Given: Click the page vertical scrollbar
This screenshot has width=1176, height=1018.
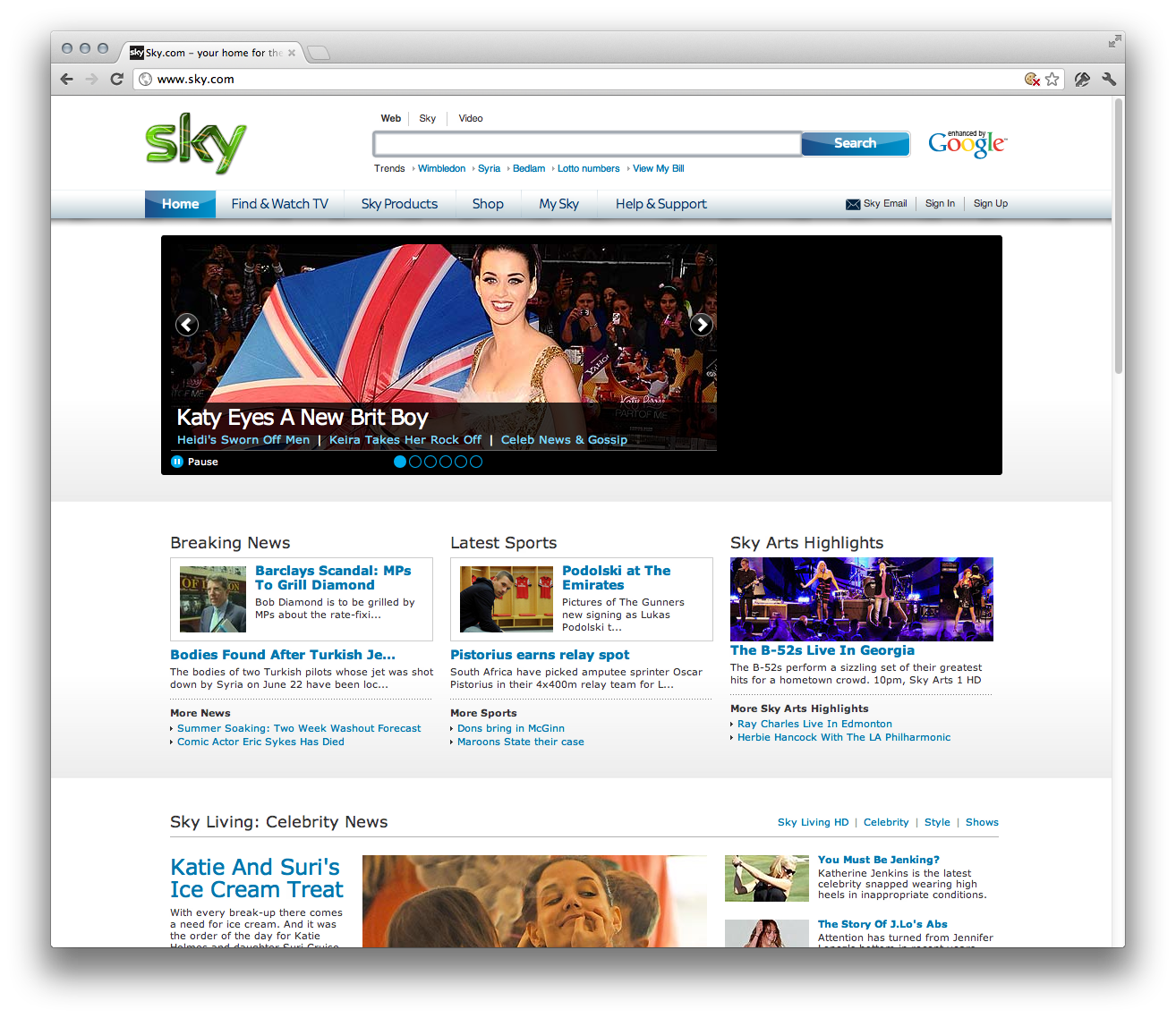Looking at the screenshot, I should (x=1119, y=236).
